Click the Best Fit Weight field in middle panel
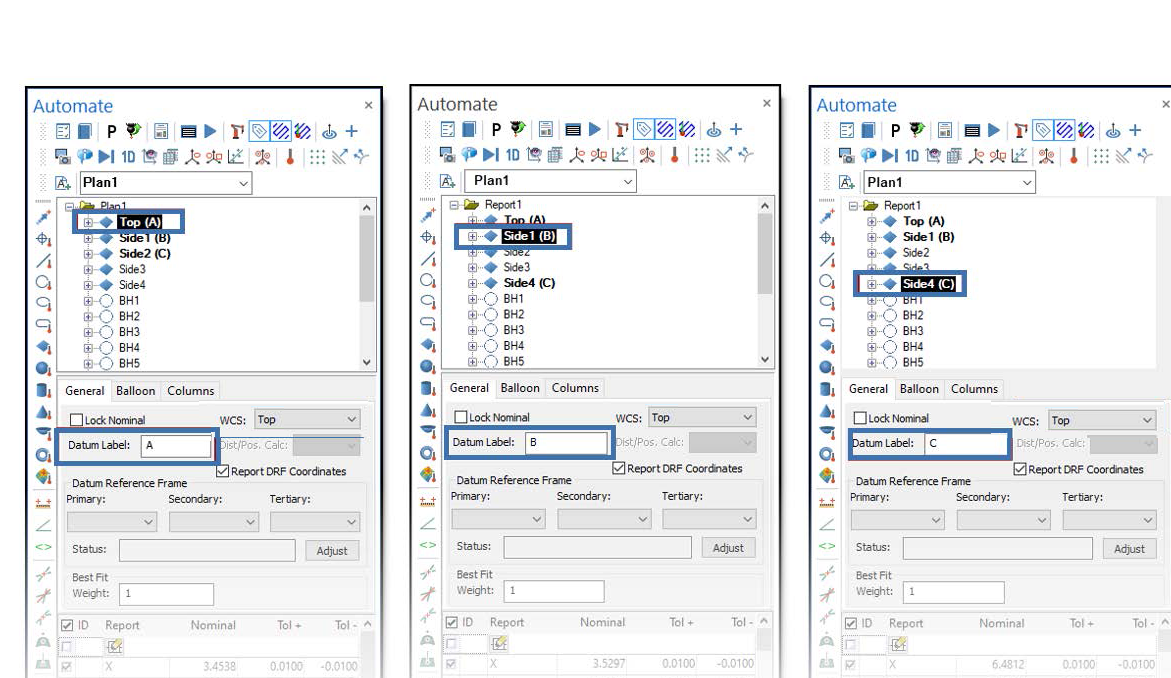The image size is (1171, 678). (554, 591)
